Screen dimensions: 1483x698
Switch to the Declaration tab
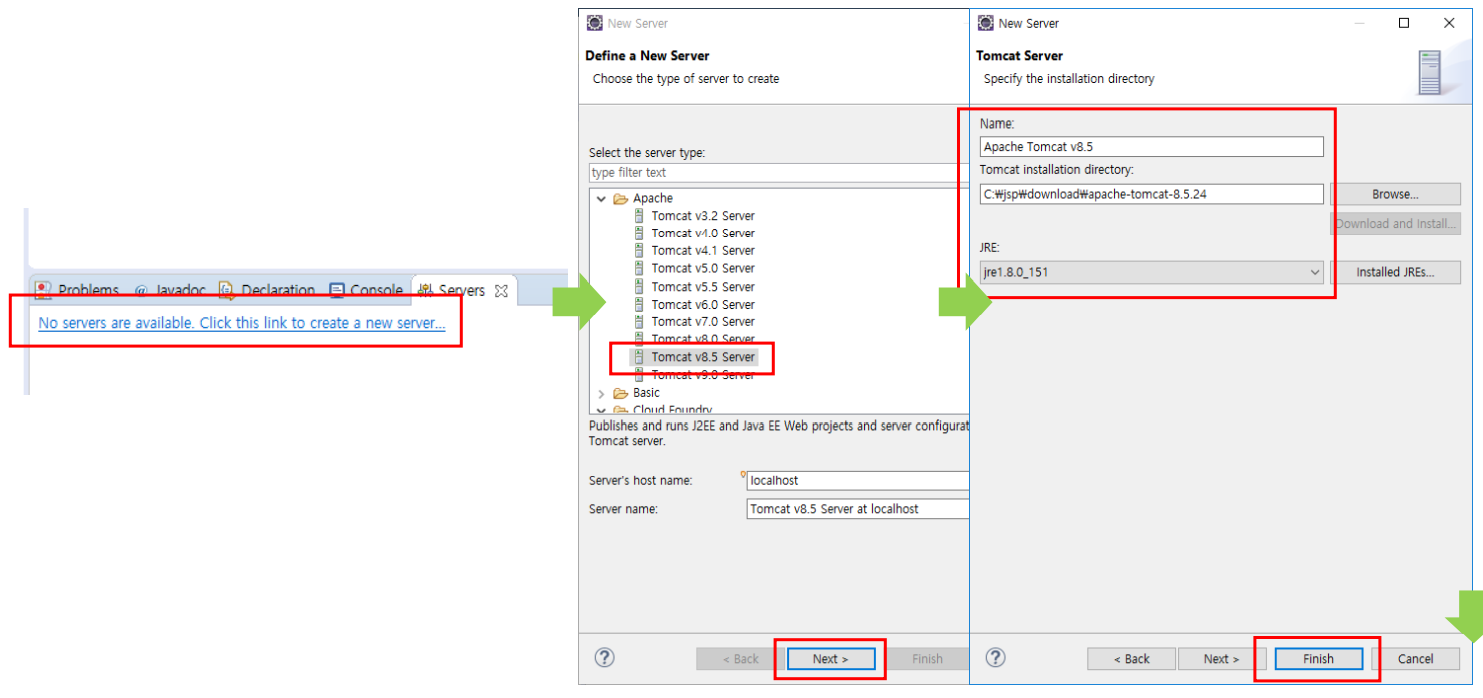tap(268, 290)
